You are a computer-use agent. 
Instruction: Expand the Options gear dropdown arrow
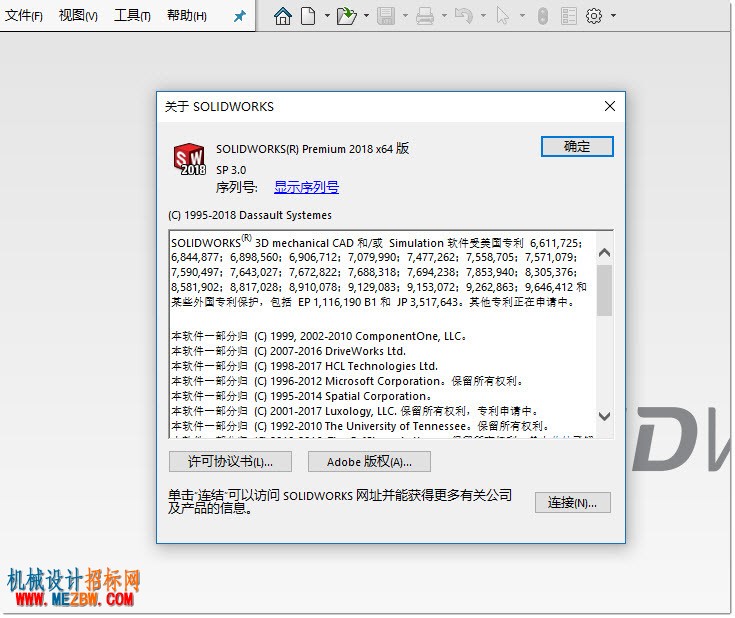[613, 16]
